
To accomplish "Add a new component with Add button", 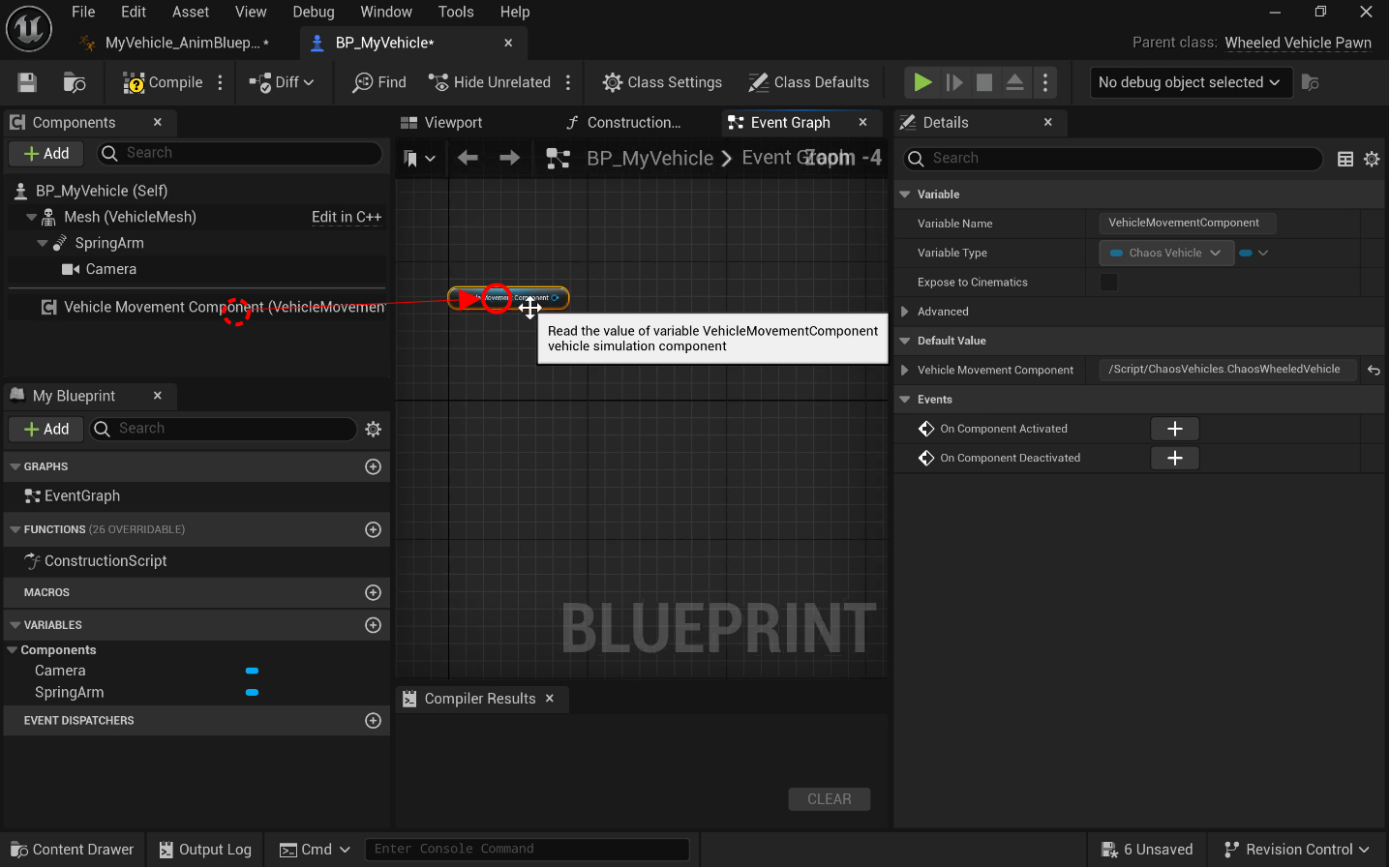I will pos(46,153).
